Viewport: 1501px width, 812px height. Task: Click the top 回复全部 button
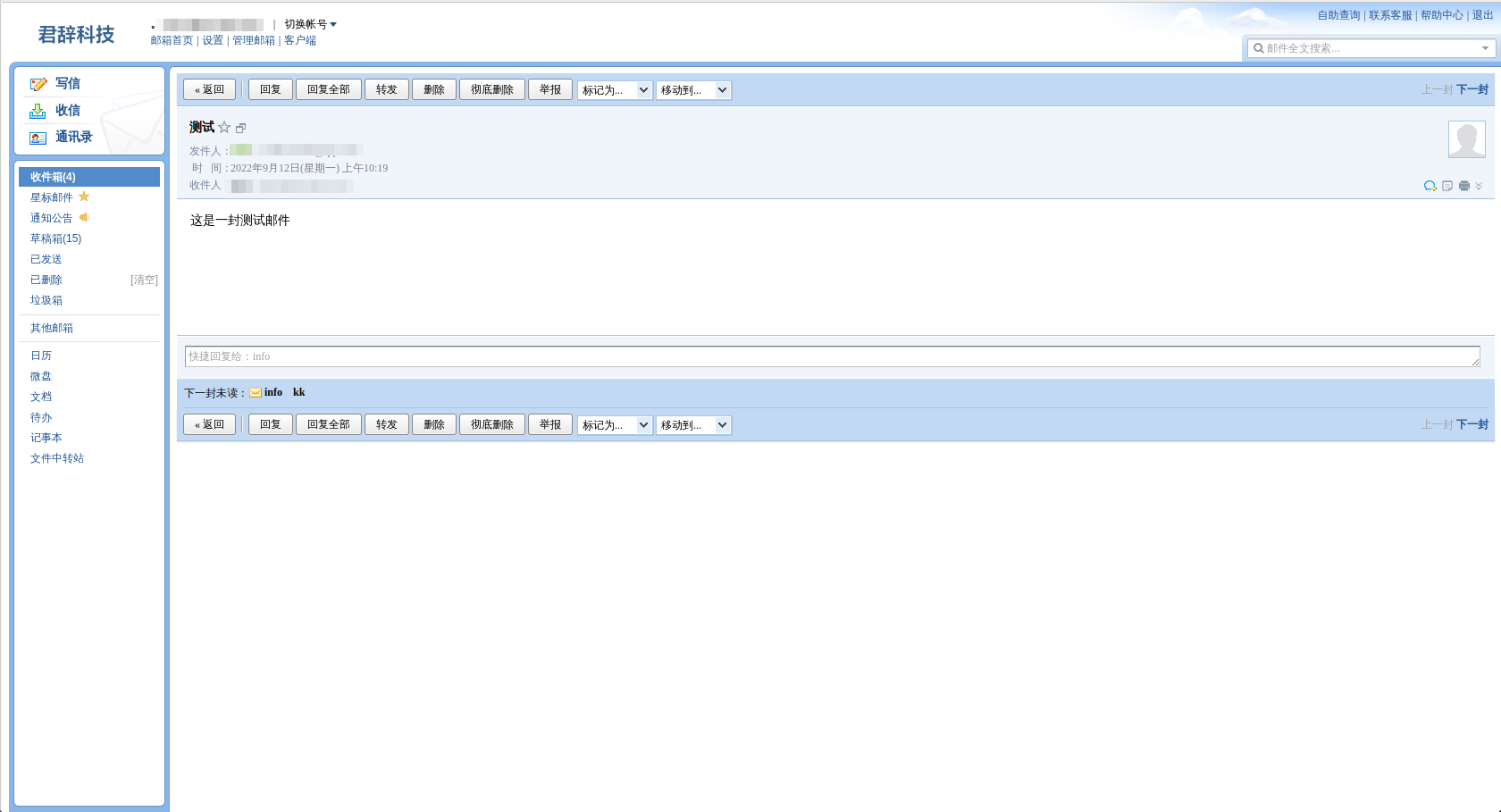(x=329, y=89)
